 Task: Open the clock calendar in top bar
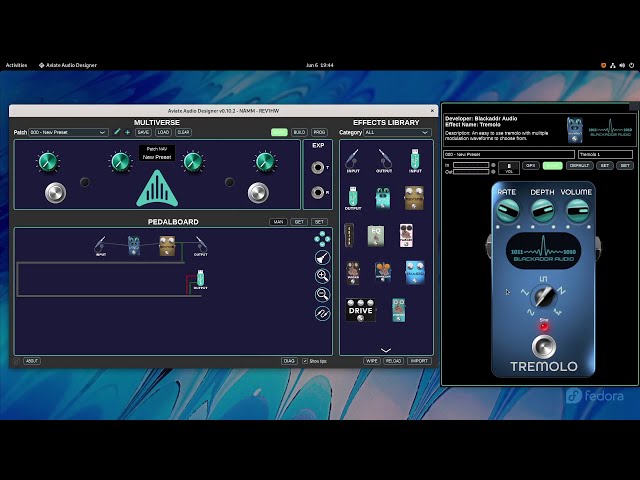[x=320, y=65]
